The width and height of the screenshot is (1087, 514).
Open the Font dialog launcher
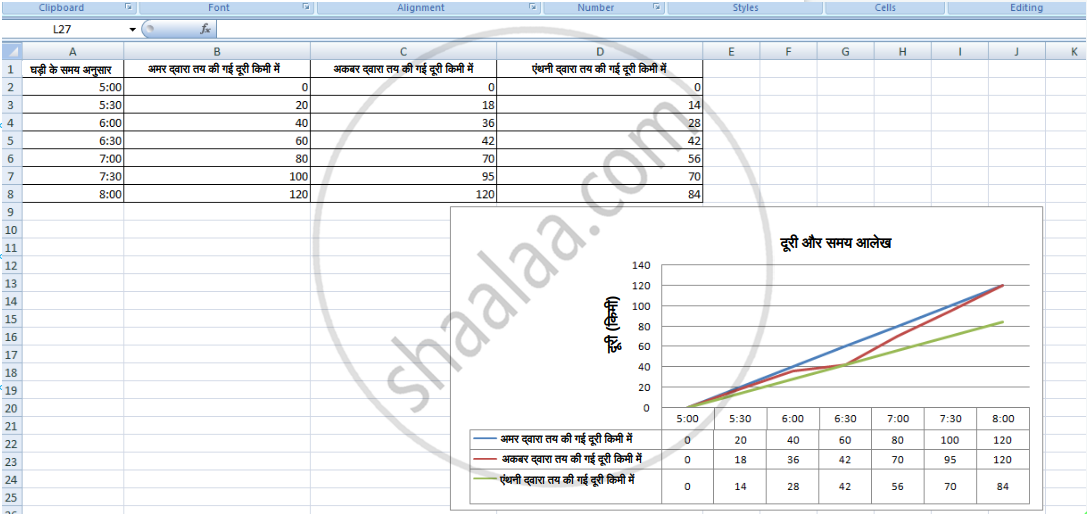point(306,8)
